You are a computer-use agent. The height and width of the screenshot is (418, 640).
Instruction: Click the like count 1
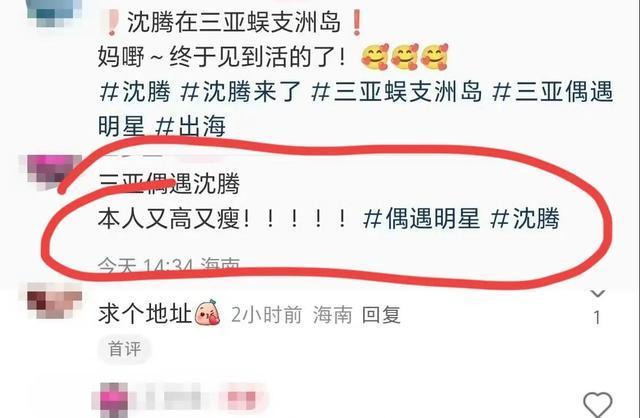tap(597, 318)
